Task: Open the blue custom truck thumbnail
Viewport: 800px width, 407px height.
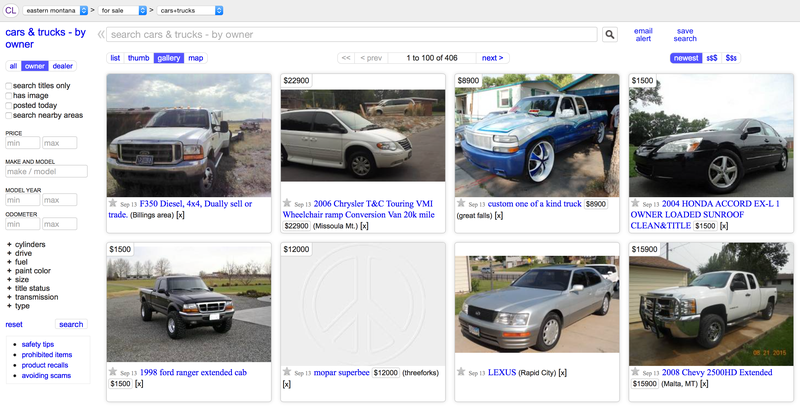Action: (537, 135)
